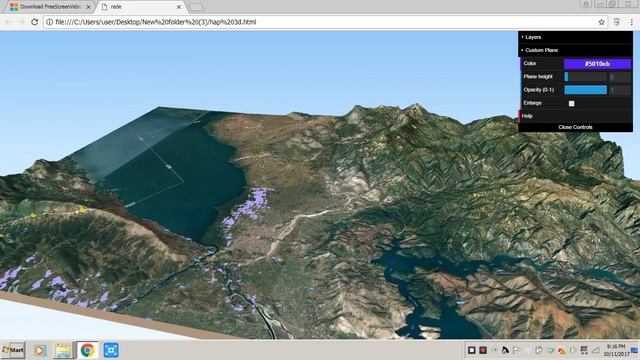Screen dimensions: 640x360
Task: Open file explorer from taskbar
Action: (63, 350)
